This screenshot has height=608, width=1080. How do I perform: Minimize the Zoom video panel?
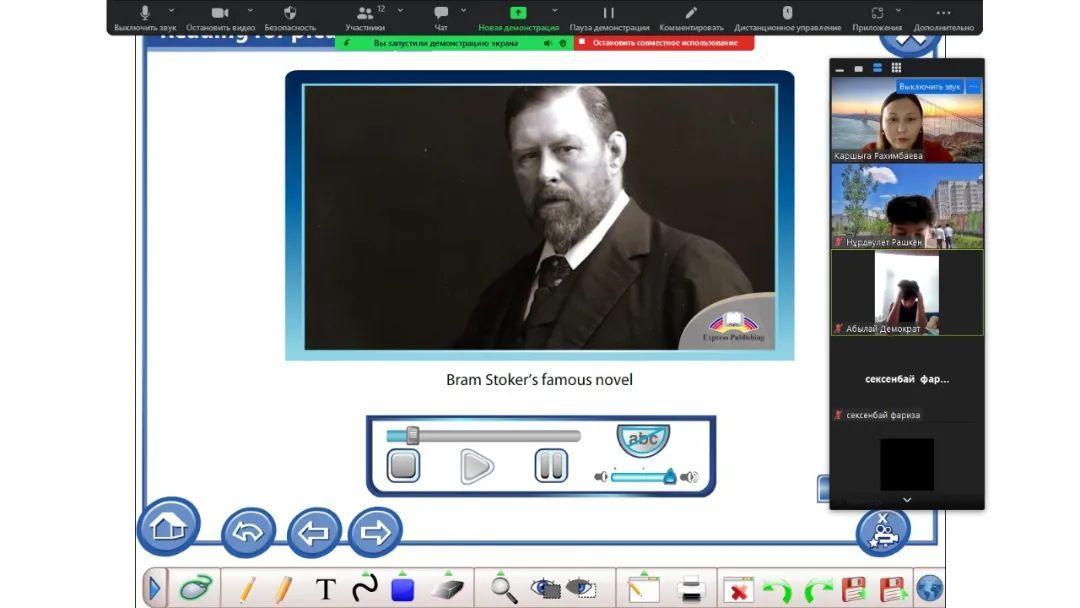click(840, 68)
